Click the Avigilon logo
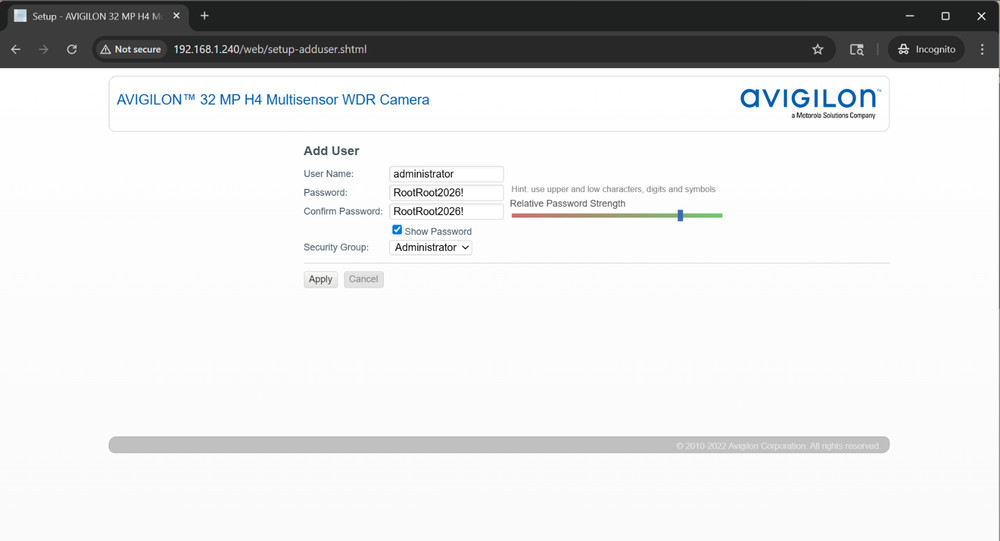Image resolution: width=1000 pixels, height=541 pixels. (810, 103)
